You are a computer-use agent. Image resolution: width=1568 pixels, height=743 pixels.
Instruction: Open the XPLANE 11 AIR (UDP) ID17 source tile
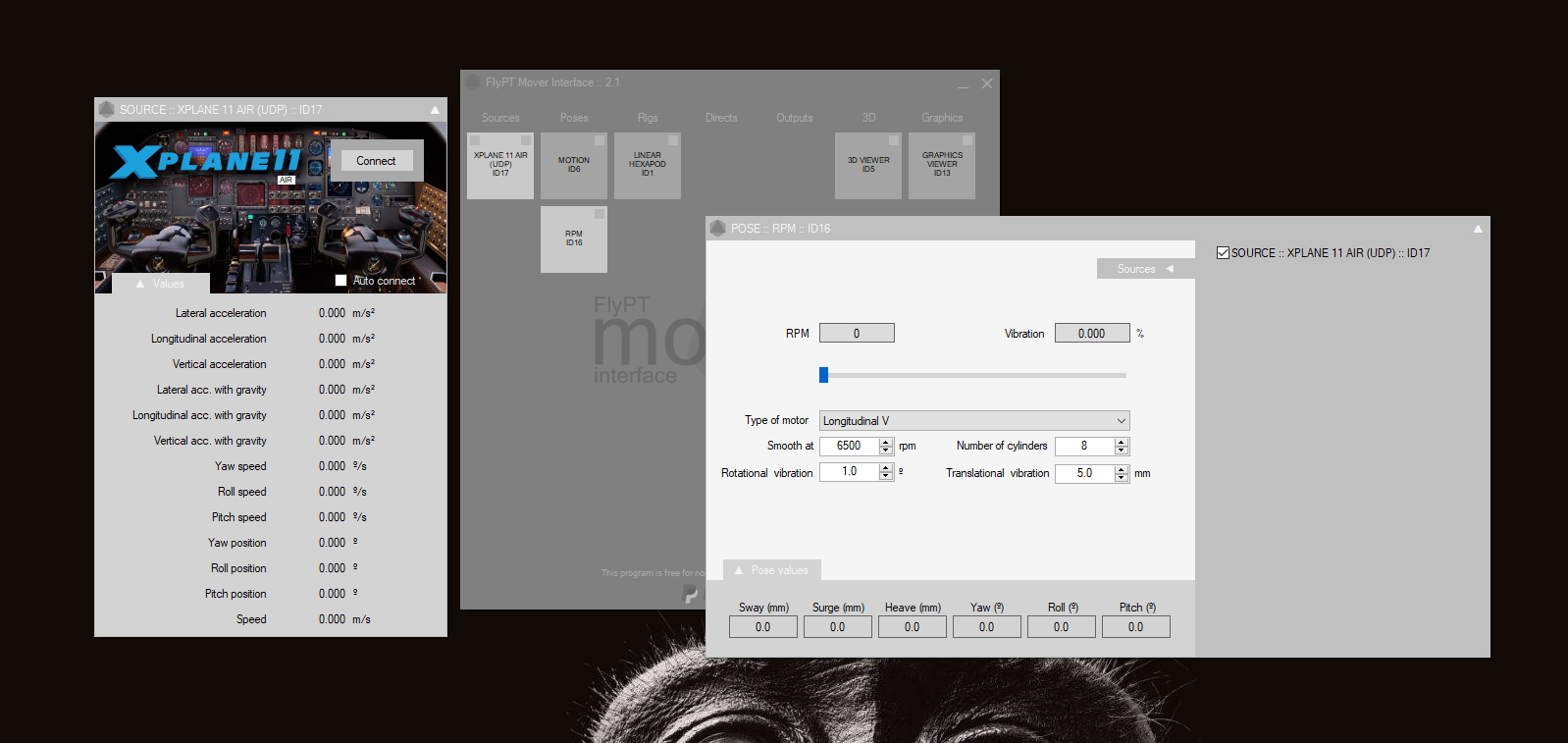pos(500,166)
